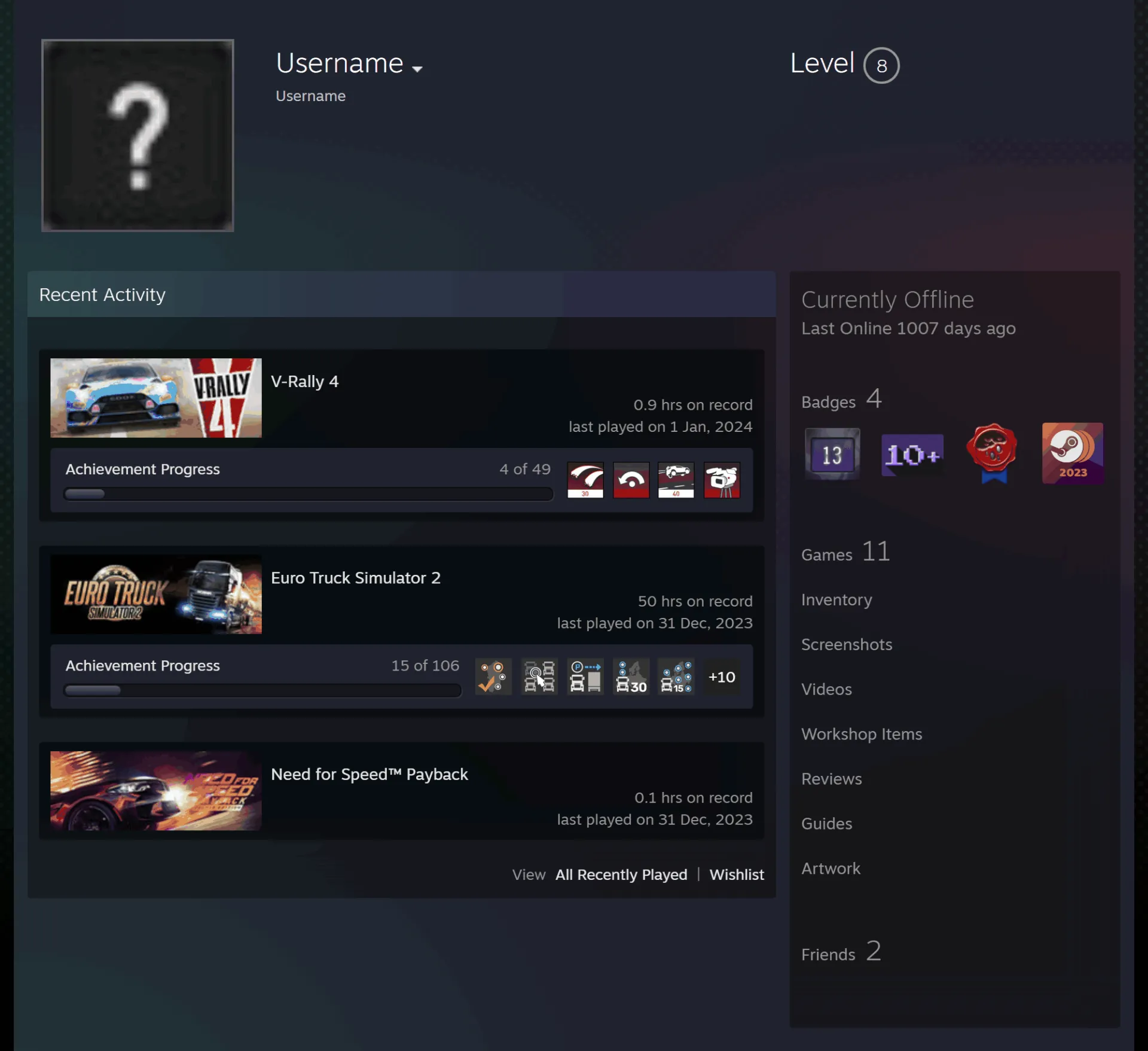Open the Inventory page

[836, 599]
